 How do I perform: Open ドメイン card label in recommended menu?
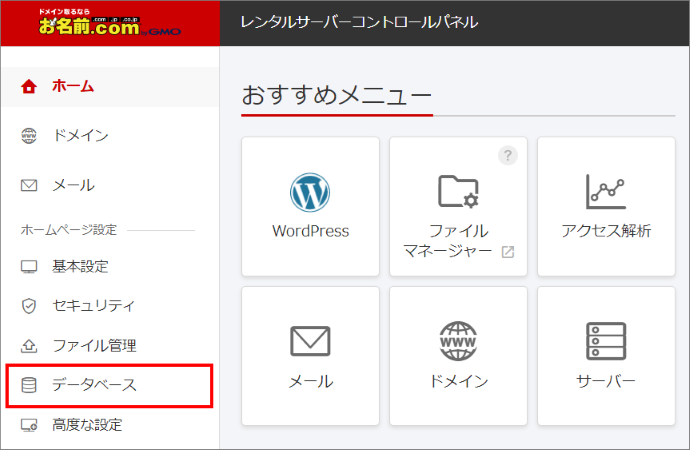[459, 381]
